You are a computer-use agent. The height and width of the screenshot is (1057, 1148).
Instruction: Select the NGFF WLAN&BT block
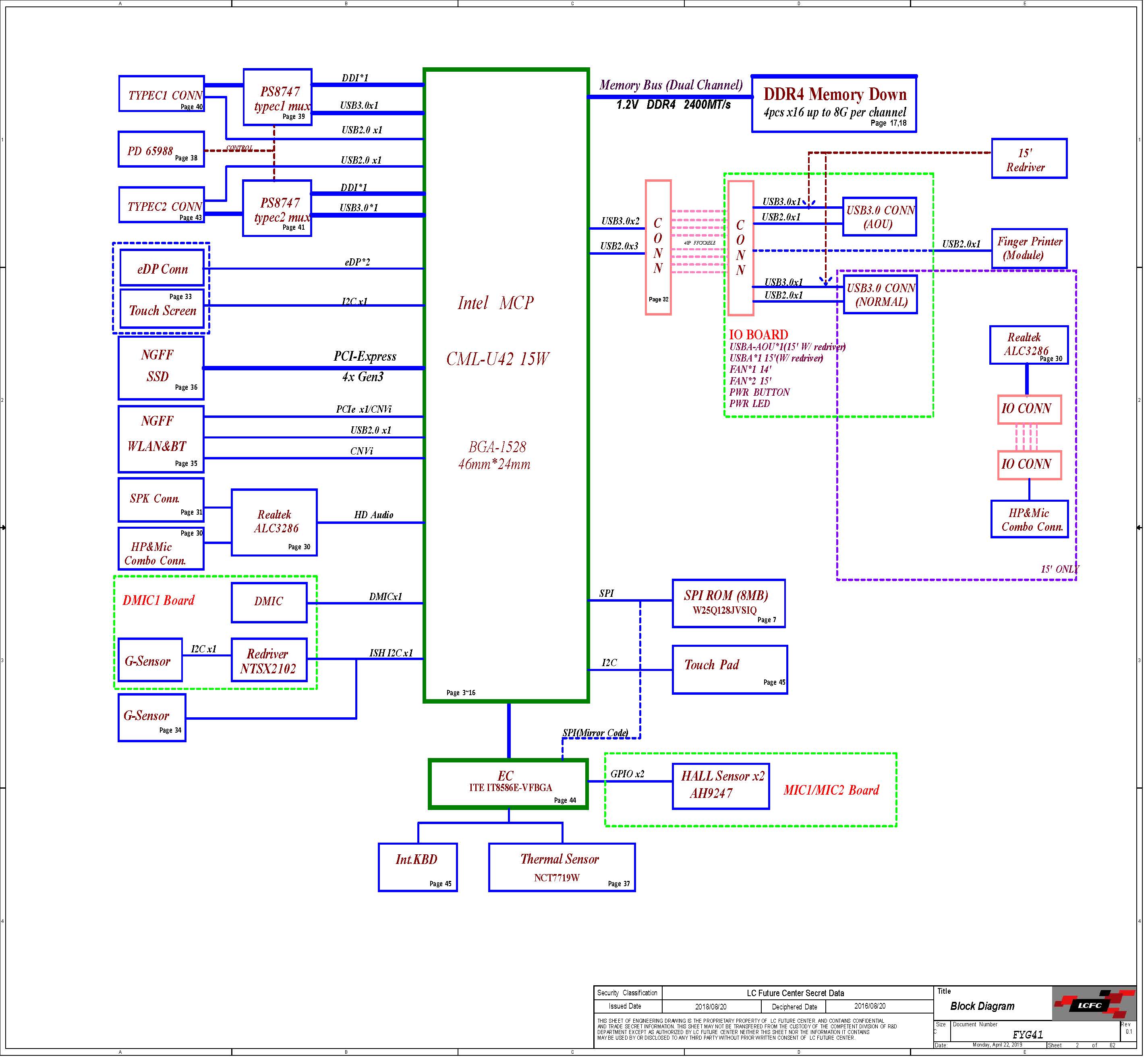(x=161, y=439)
